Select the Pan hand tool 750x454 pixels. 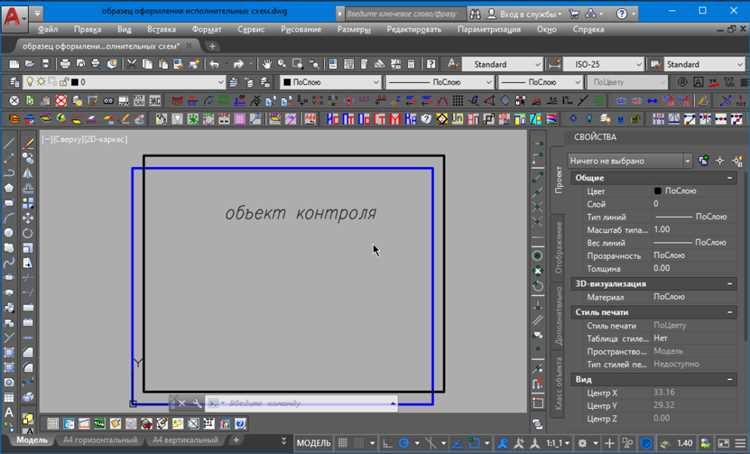[267, 64]
